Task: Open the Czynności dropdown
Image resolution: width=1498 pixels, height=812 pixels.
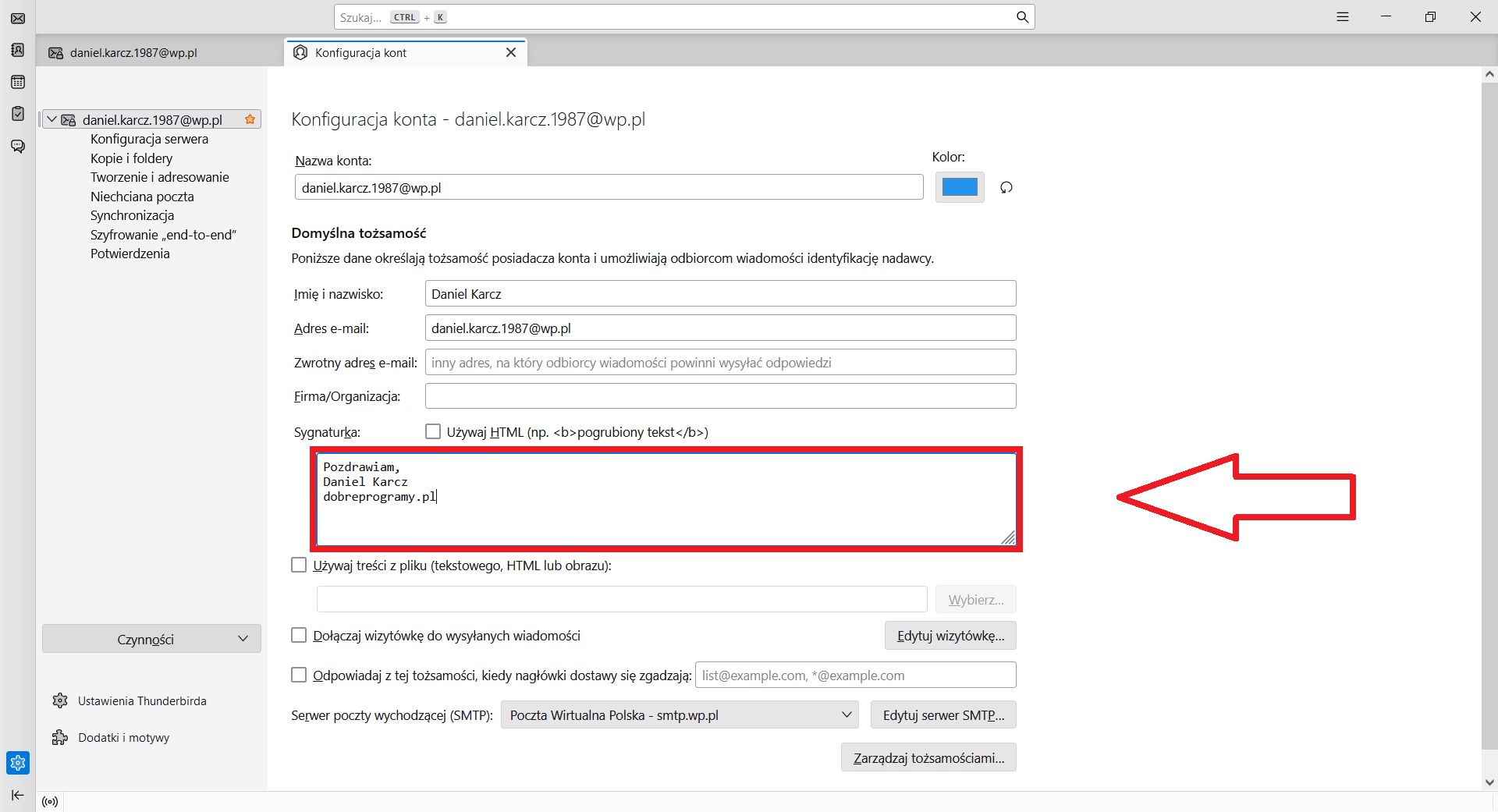Action: (x=151, y=639)
